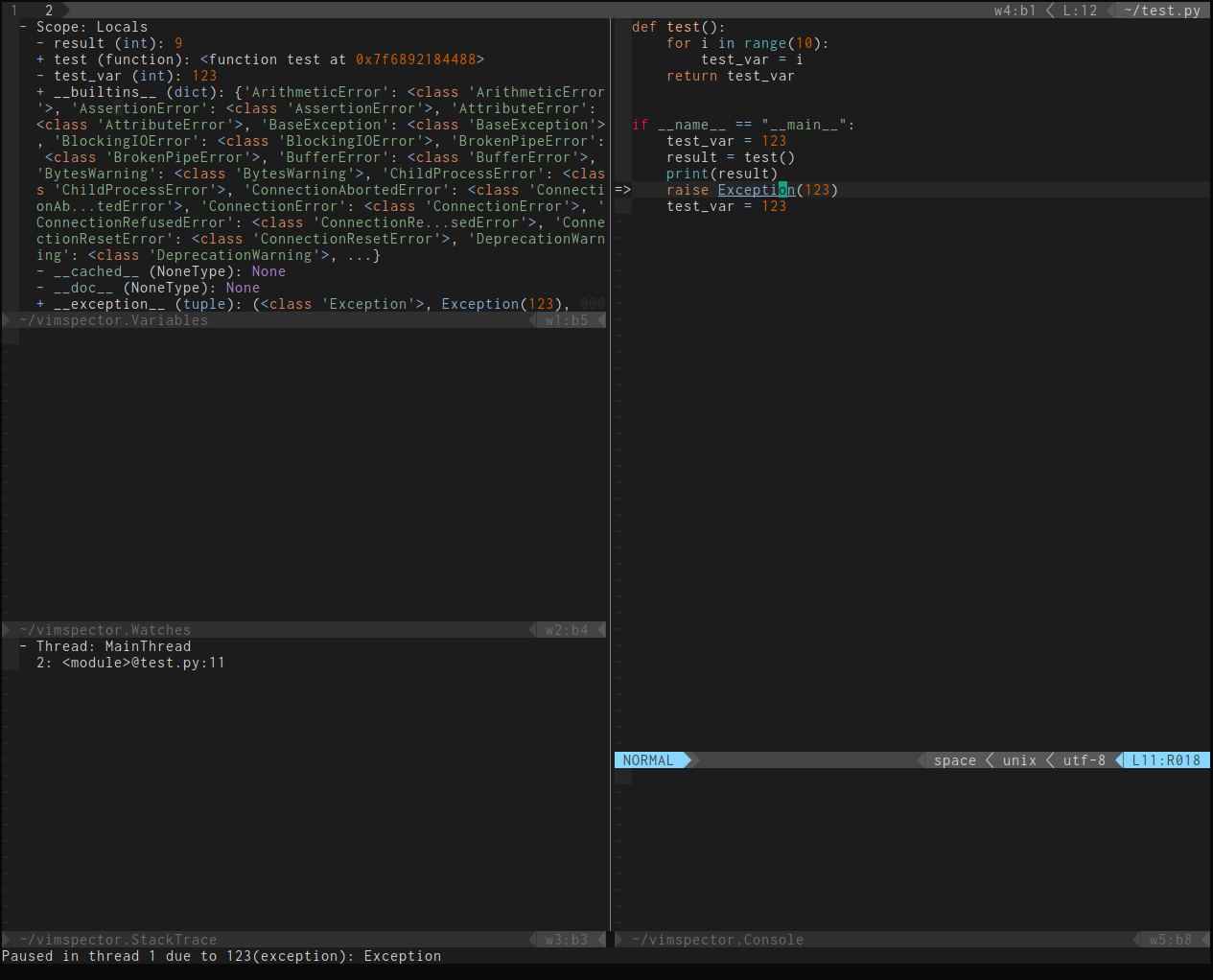
Task: Click the underlined Exception link in code
Action: tap(755, 189)
